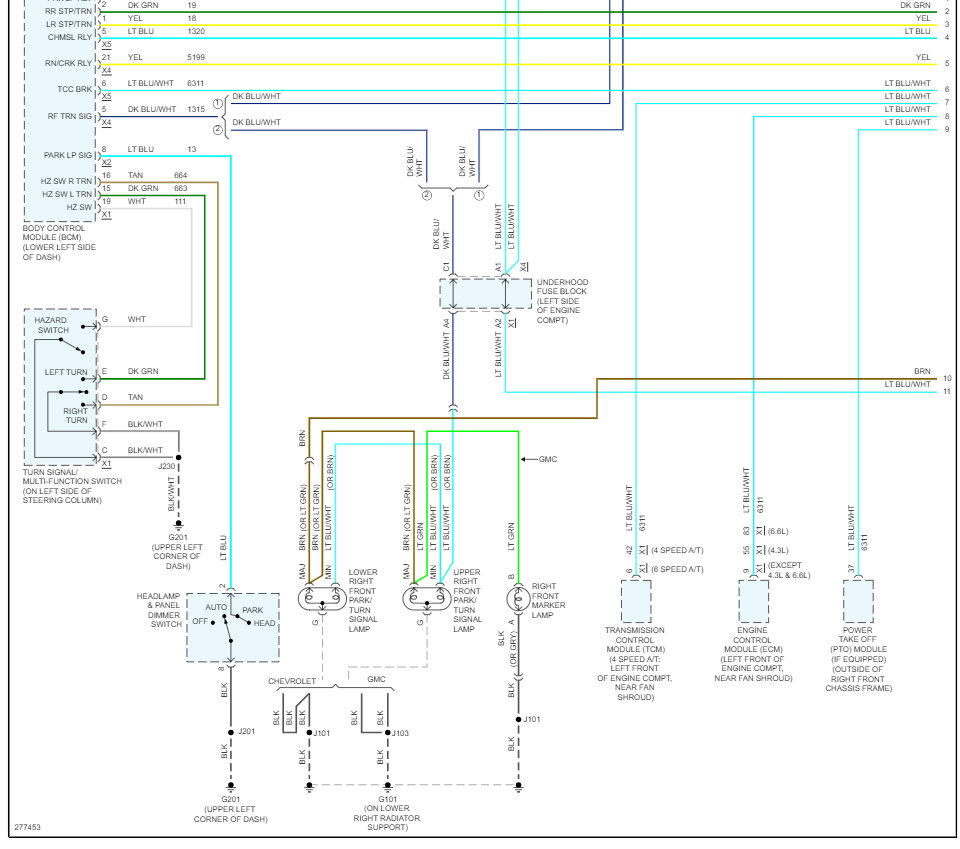Click the BODY CONTROL MODULE (BCM) label
Screen dimensions: 960x849
[x=59, y=242]
